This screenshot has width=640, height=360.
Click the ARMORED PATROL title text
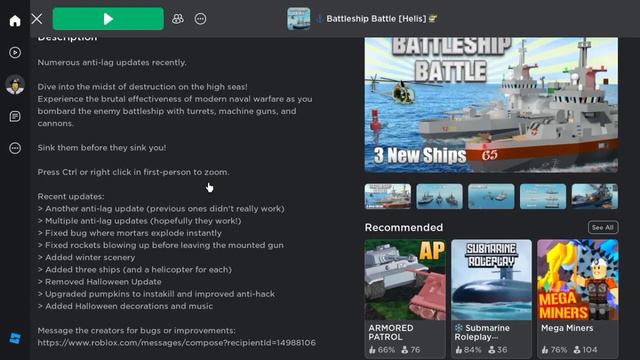pyautogui.click(x=391, y=332)
